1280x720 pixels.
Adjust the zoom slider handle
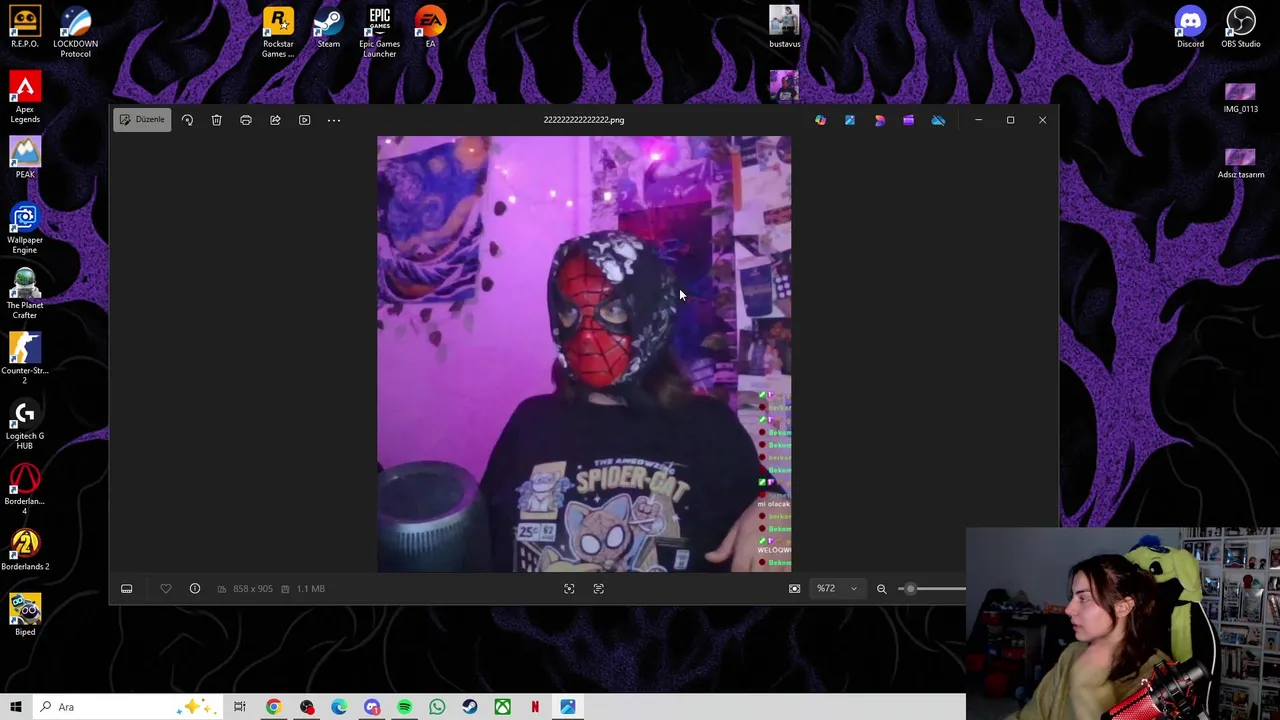click(x=910, y=589)
